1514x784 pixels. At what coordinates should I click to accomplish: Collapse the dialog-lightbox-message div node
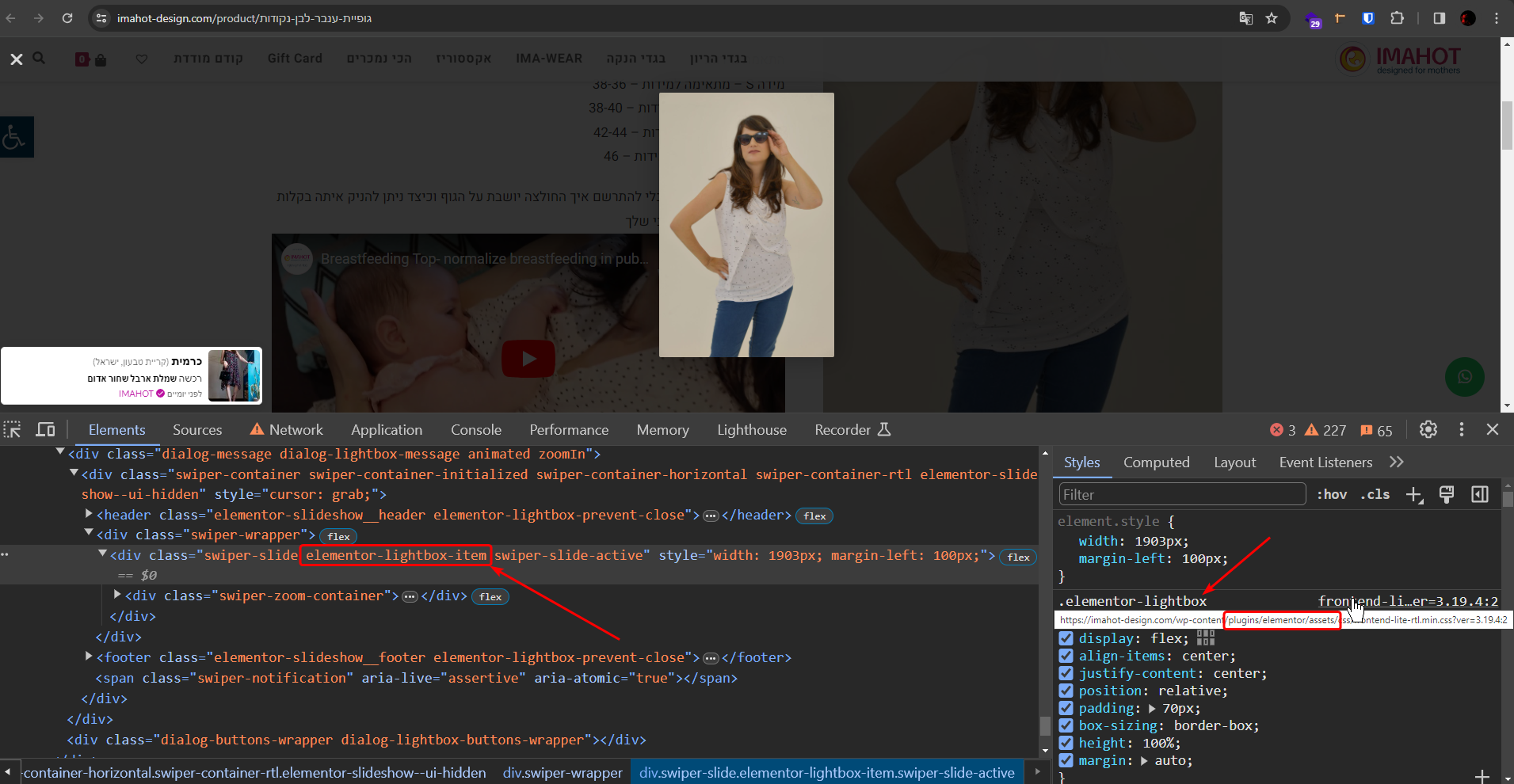[x=60, y=452]
